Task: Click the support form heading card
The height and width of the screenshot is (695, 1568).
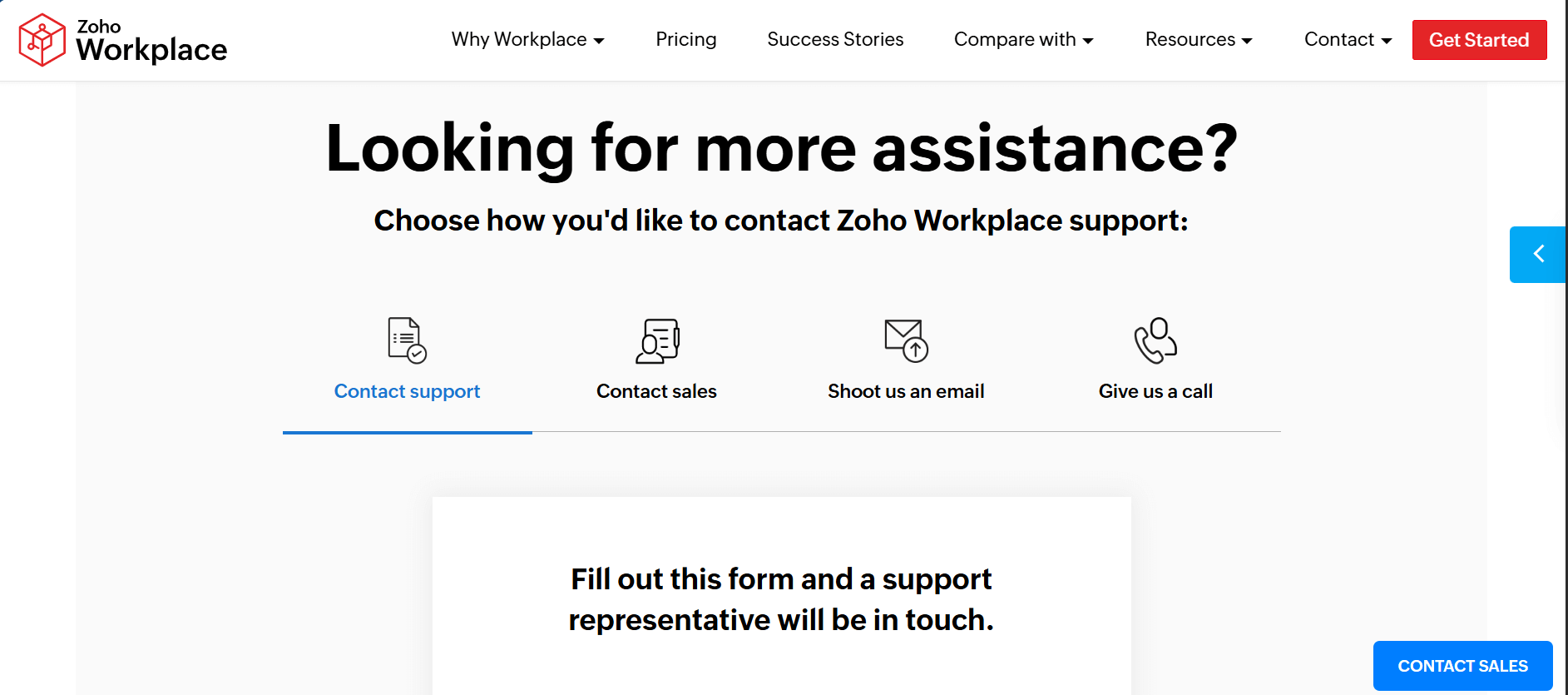Action: (781, 599)
